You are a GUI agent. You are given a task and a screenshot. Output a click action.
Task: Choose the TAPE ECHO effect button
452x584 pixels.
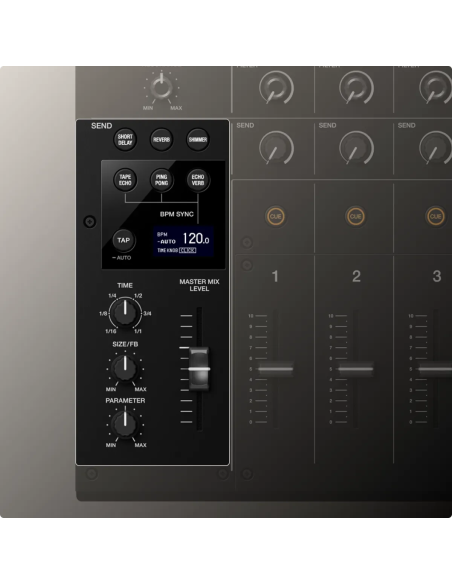click(x=125, y=180)
